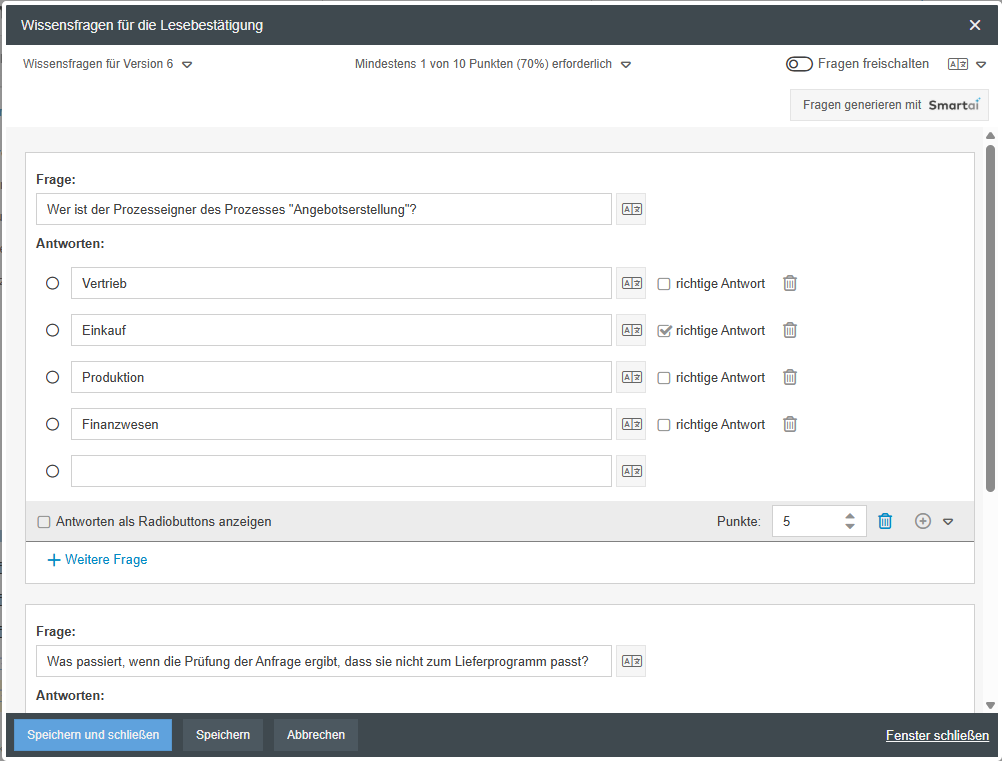
Task: Click the Speichern button
Action: pos(223,735)
